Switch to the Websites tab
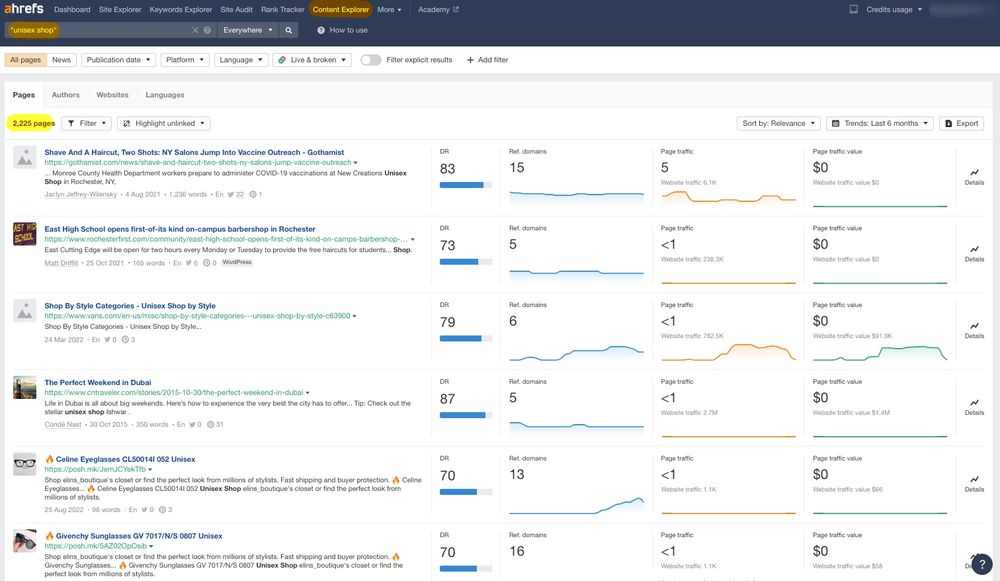 (113, 95)
